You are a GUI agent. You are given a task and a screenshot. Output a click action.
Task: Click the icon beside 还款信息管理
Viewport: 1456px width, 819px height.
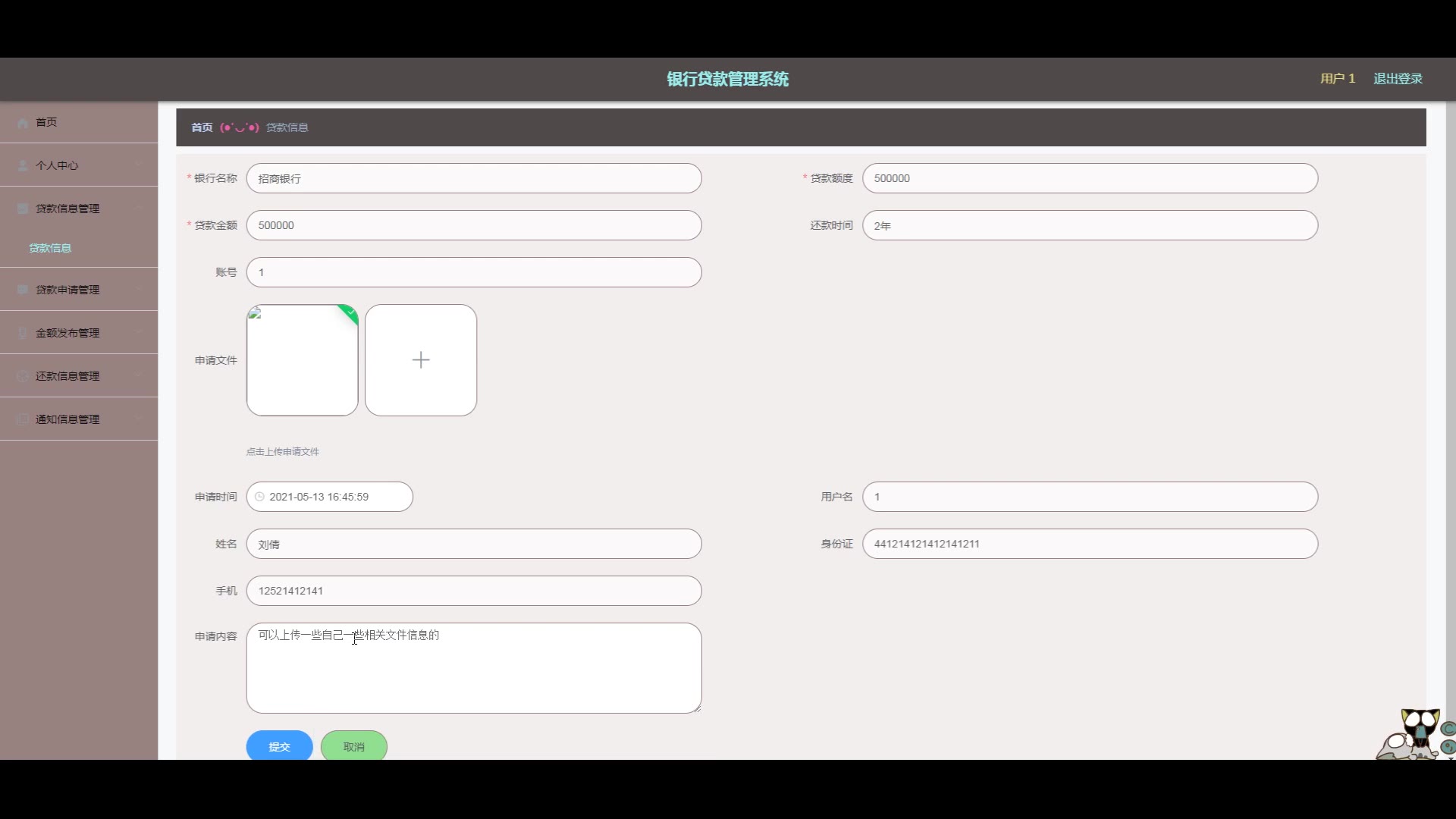23,376
